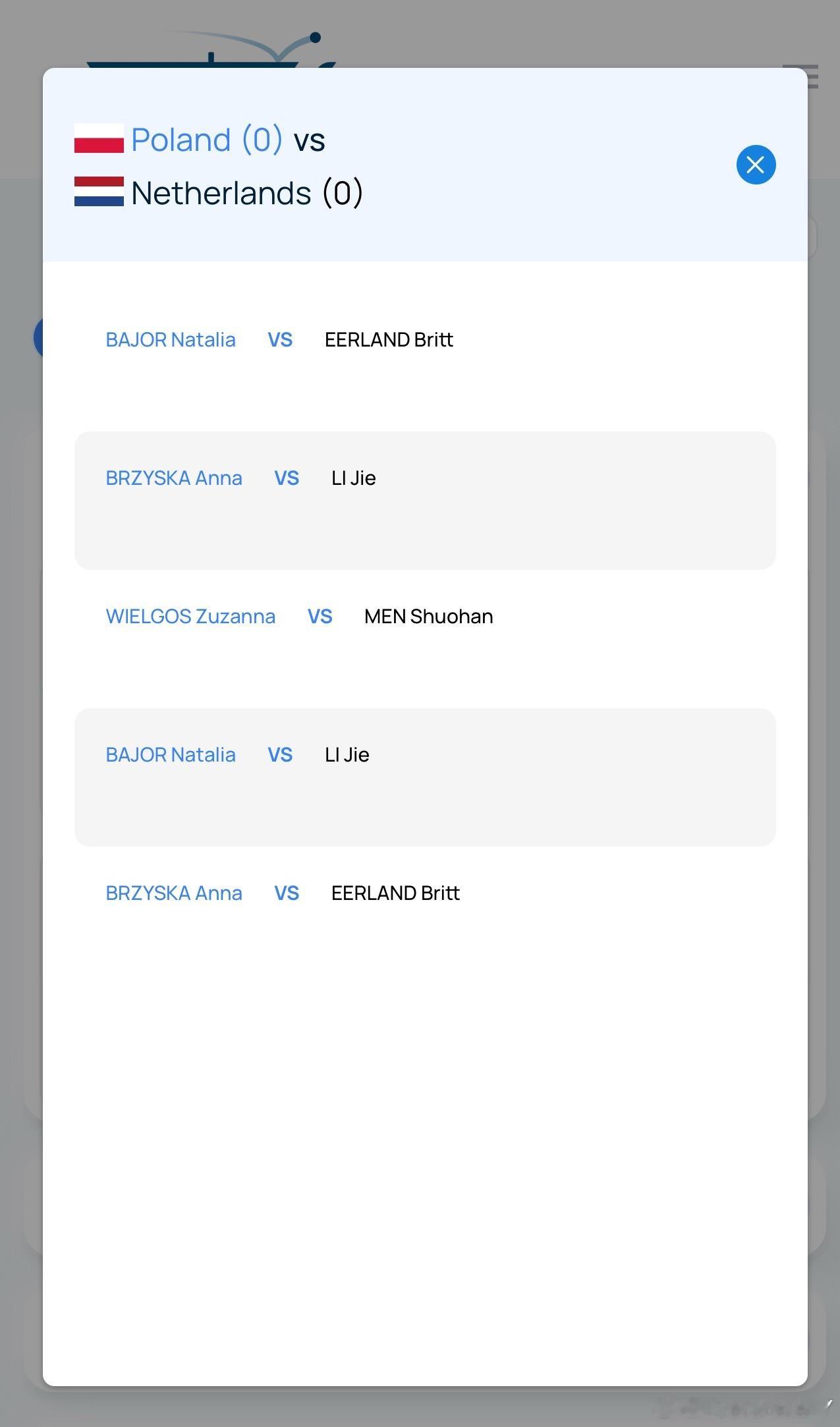
Task: Select player MEN Shuohan
Action: 428,617
